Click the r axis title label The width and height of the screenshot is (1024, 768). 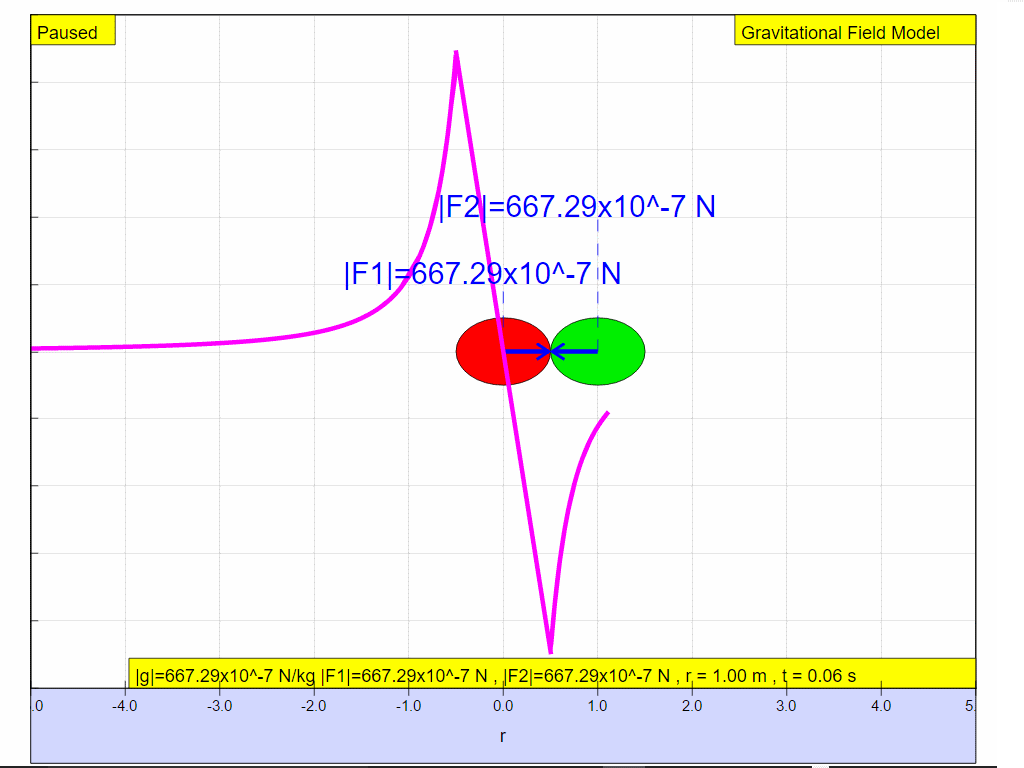click(503, 737)
